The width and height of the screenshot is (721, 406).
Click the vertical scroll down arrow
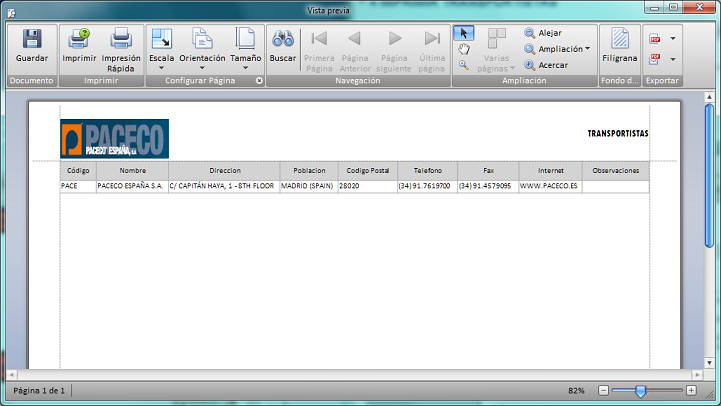(709, 363)
